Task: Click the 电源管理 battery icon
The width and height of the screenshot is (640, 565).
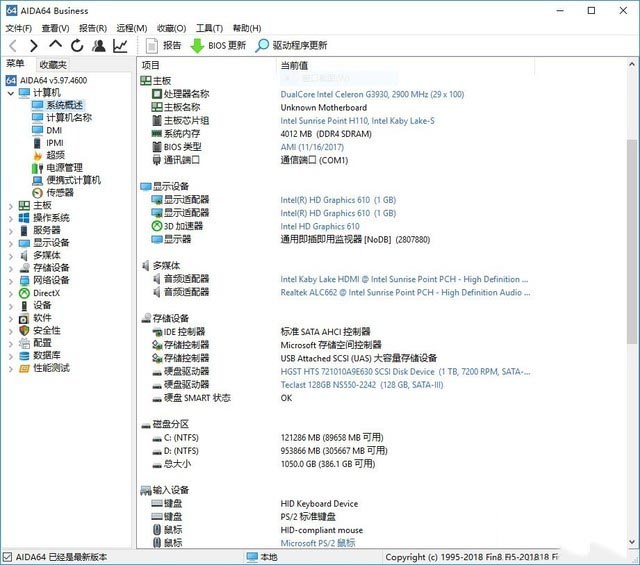Action: (x=38, y=168)
